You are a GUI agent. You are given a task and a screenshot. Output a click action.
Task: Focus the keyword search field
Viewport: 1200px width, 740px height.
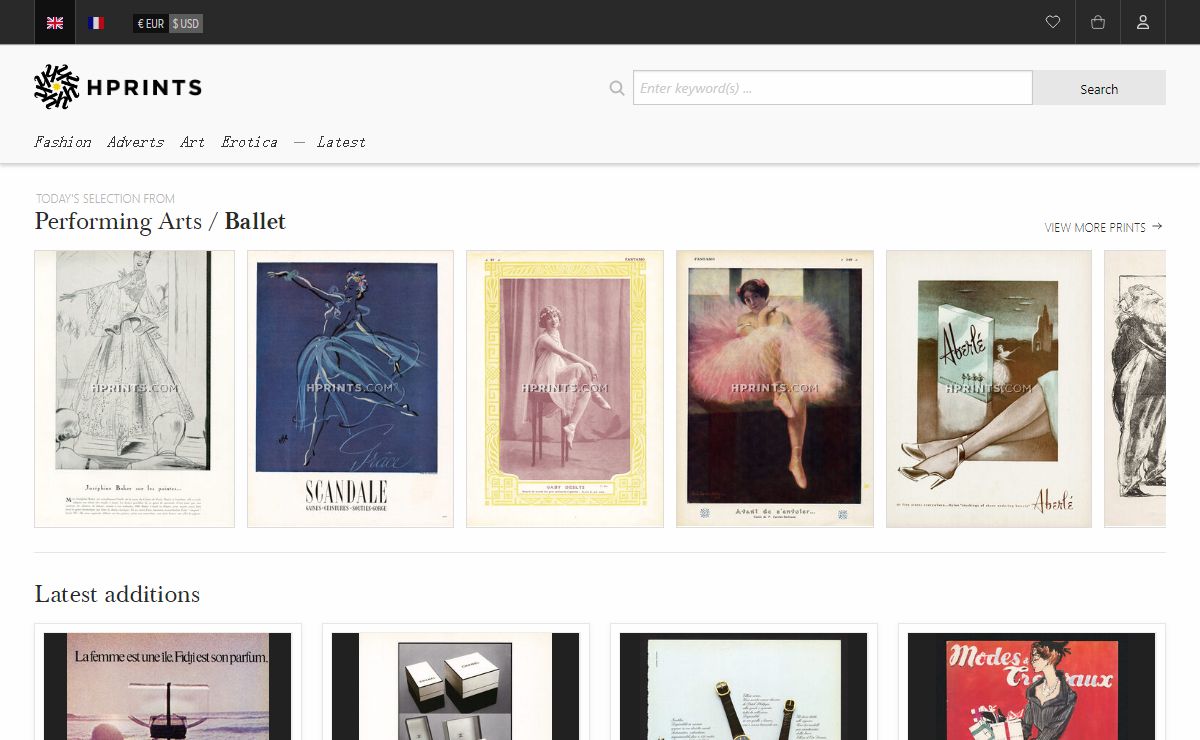(832, 88)
